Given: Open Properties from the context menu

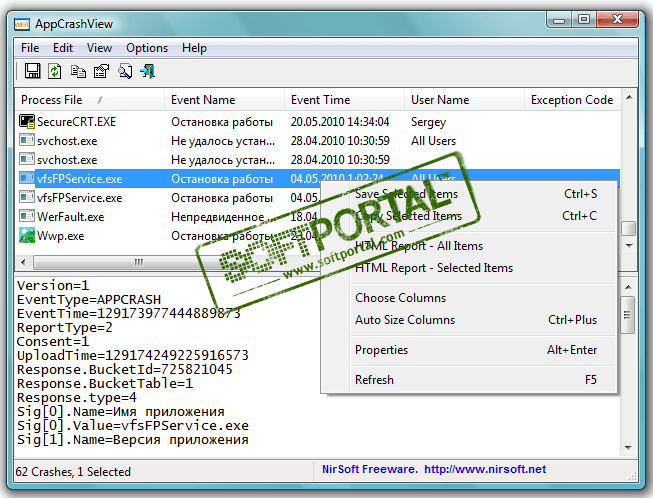Looking at the screenshot, I should tap(470, 350).
